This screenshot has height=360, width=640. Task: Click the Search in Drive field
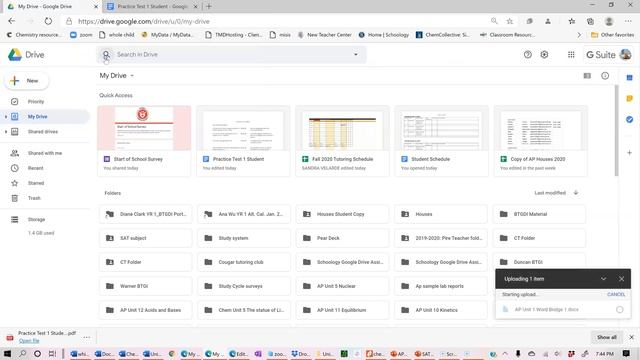point(231,54)
